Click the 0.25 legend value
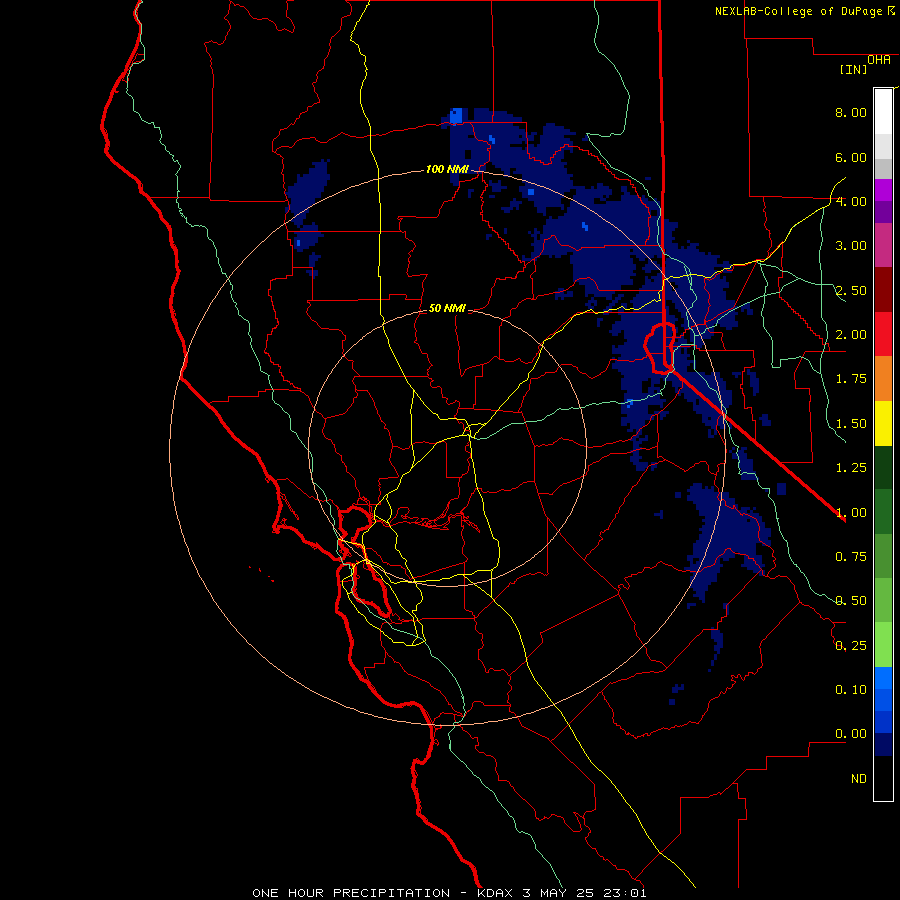This screenshot has width=900, height=900. (x=851, y=646)
